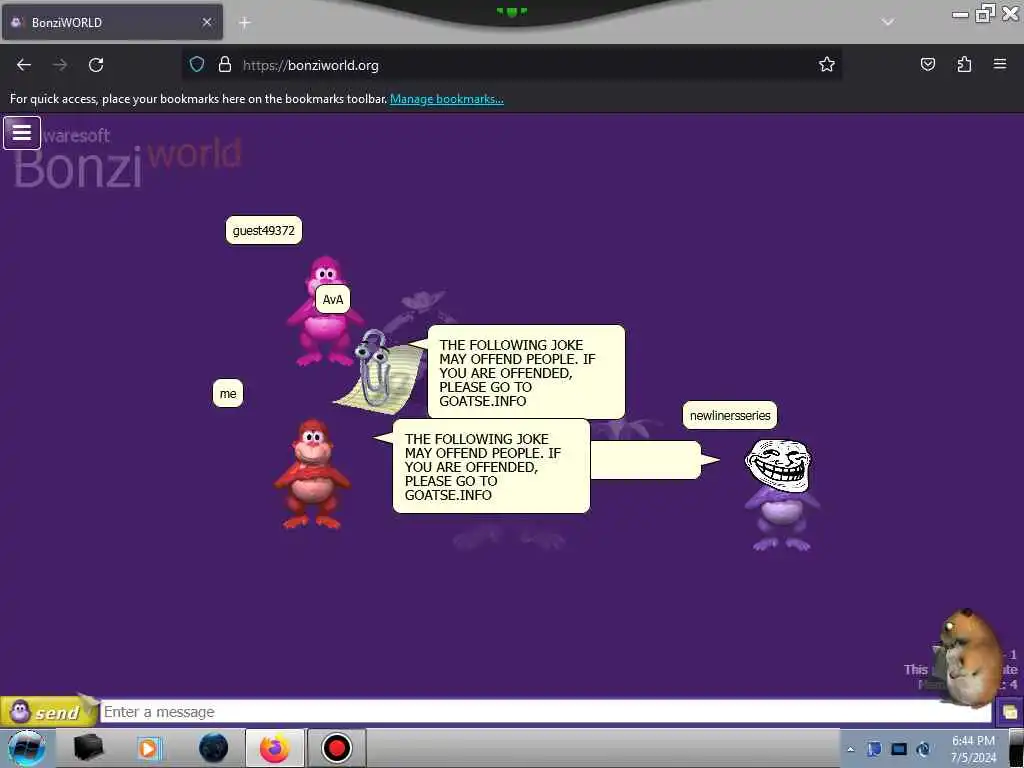Click the Clippy paperclip character
The width and height of the screenshot is (1024, 768).
point(377,370)
